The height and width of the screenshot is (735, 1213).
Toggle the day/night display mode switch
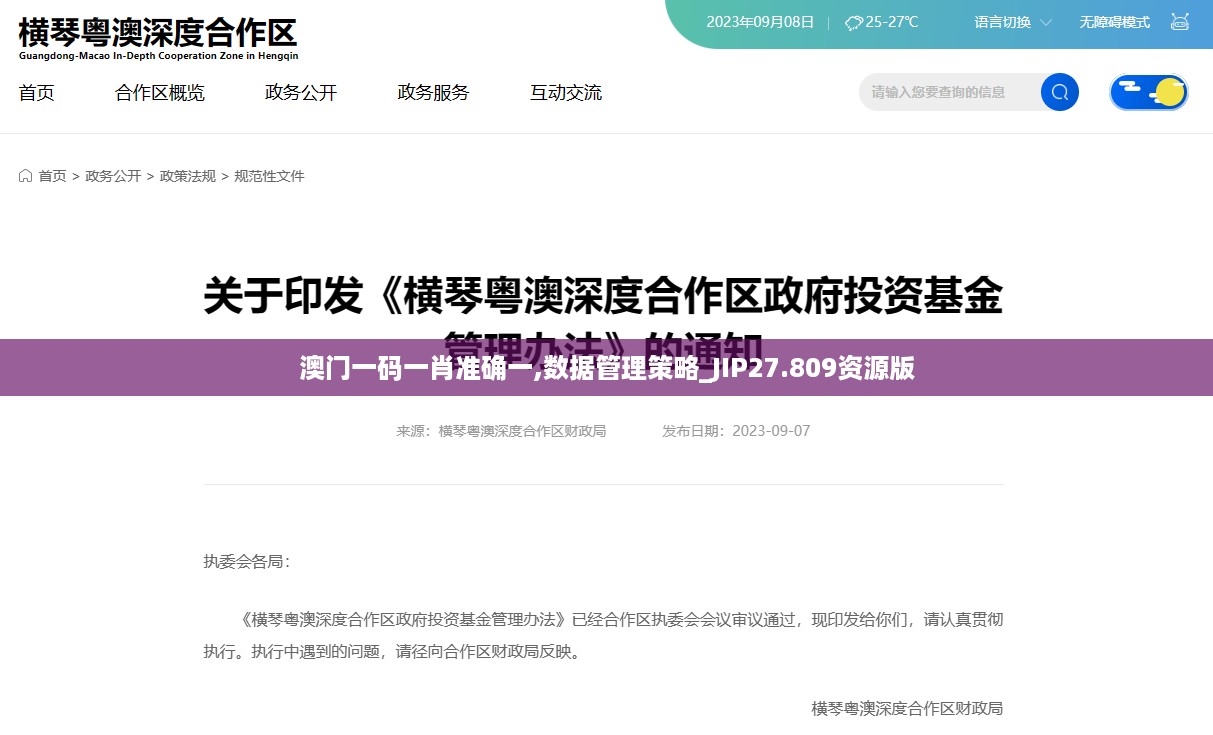(x=1148, y=91)
